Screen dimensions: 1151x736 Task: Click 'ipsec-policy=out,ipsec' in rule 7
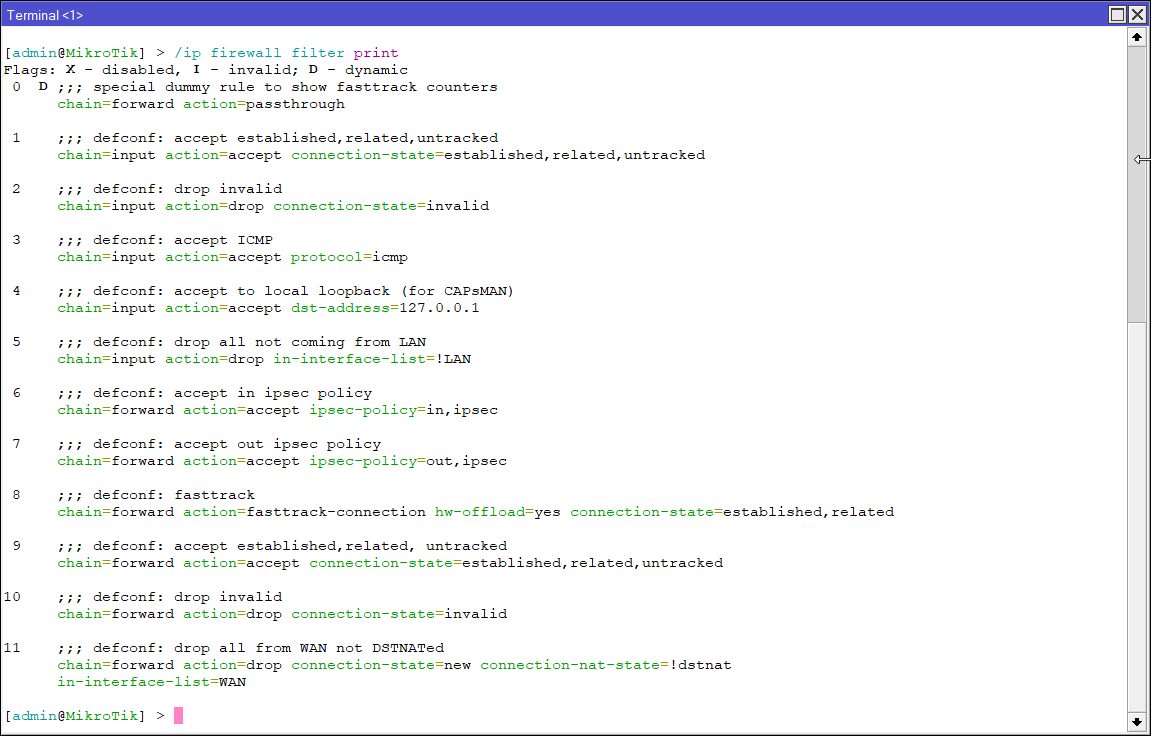408,461
